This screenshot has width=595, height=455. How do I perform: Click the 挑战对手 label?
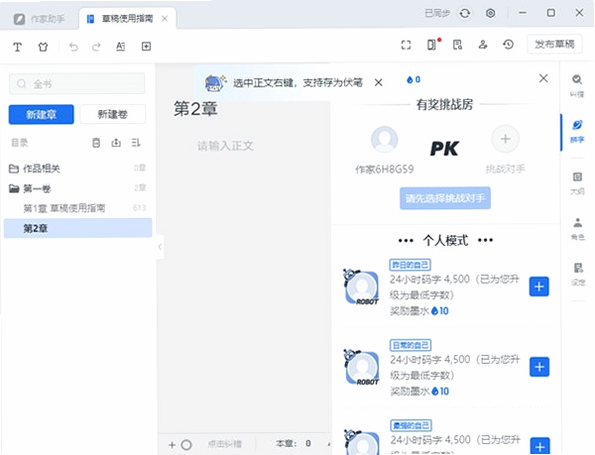[505, 169]
